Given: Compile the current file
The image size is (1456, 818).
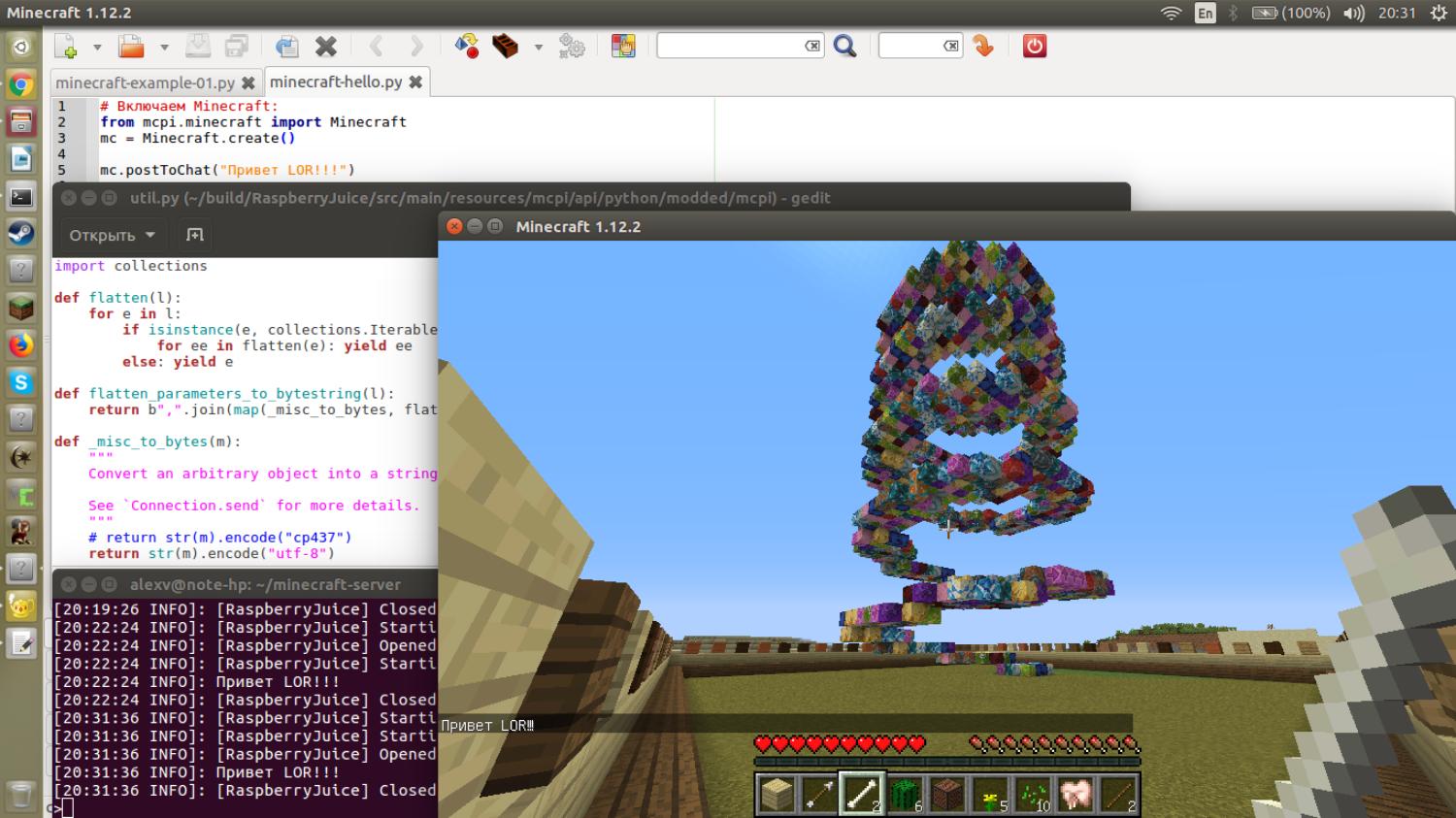Looking at the screenshot, I should pyautogui.click(x=467, y=46).
